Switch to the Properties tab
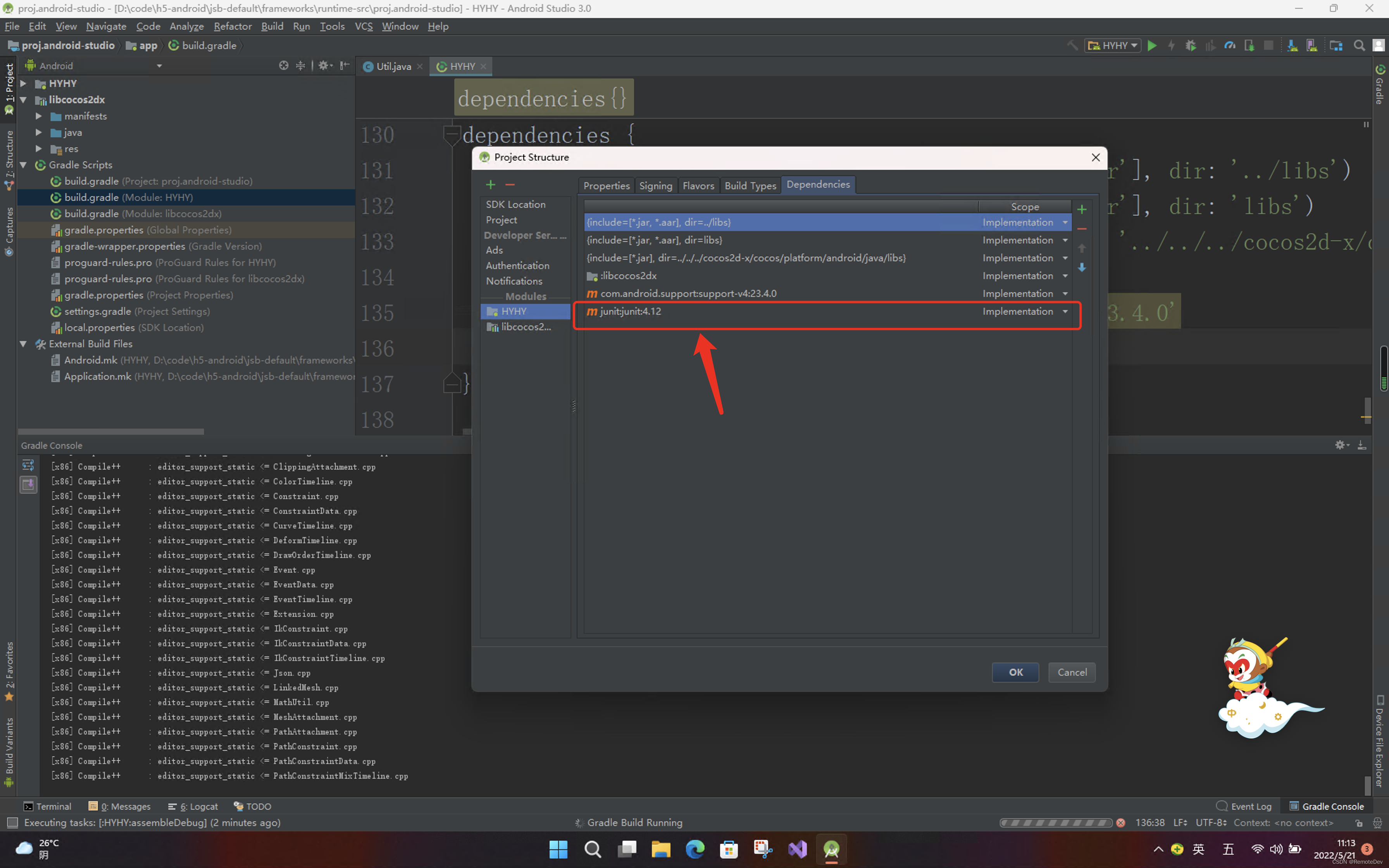The width and height of the screenshot is (1389, 868). pos(607,186)
